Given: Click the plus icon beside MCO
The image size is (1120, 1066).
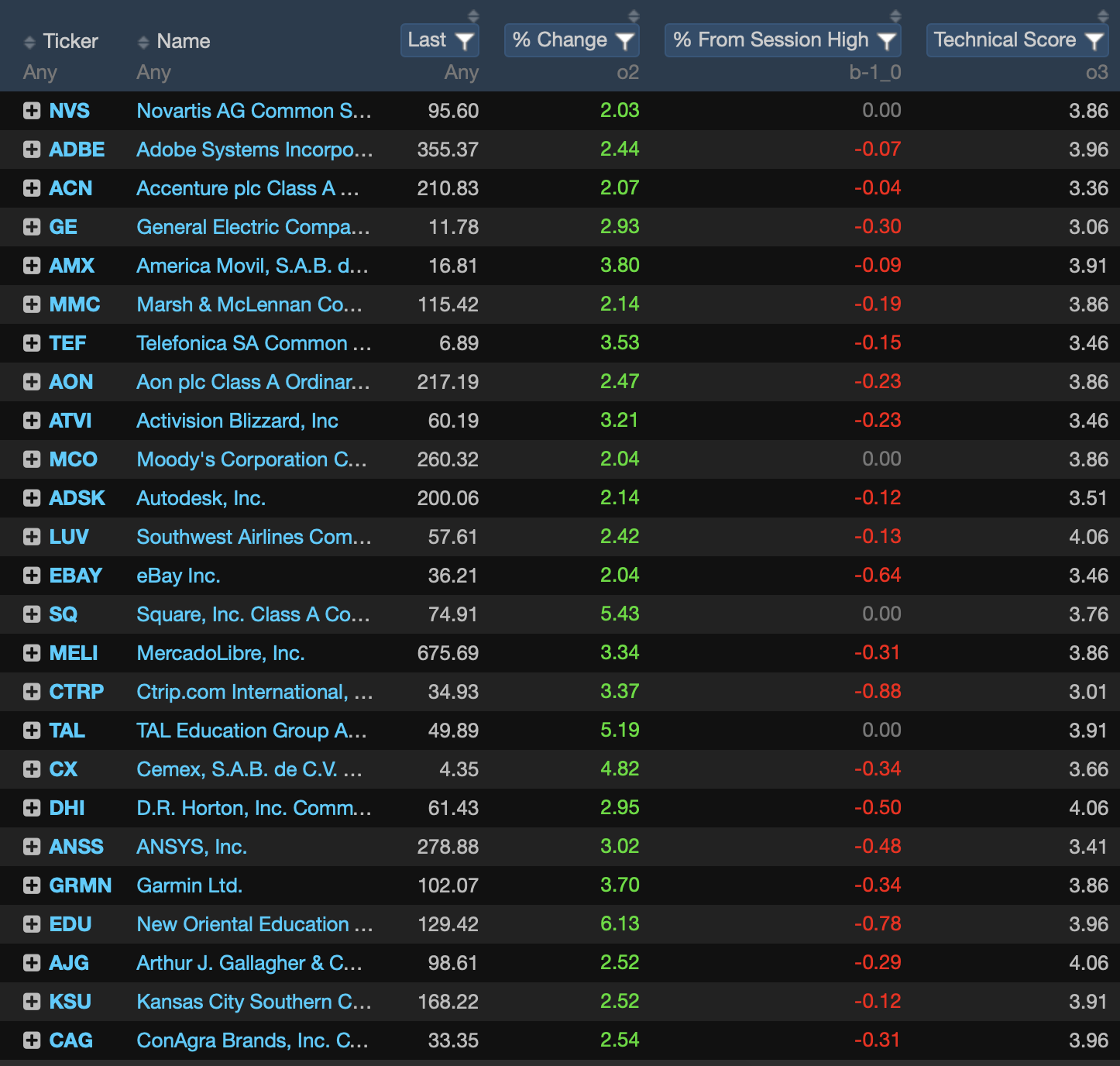Looking at the screenshot, I should coord(32,459).
